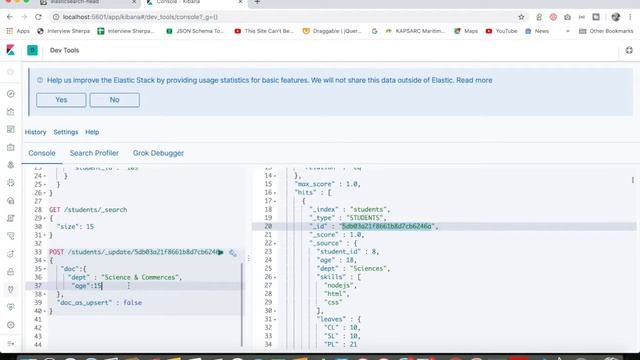640x360 pixels.
Task: Open the Settings menu
Action: click(x=66, y=132)
